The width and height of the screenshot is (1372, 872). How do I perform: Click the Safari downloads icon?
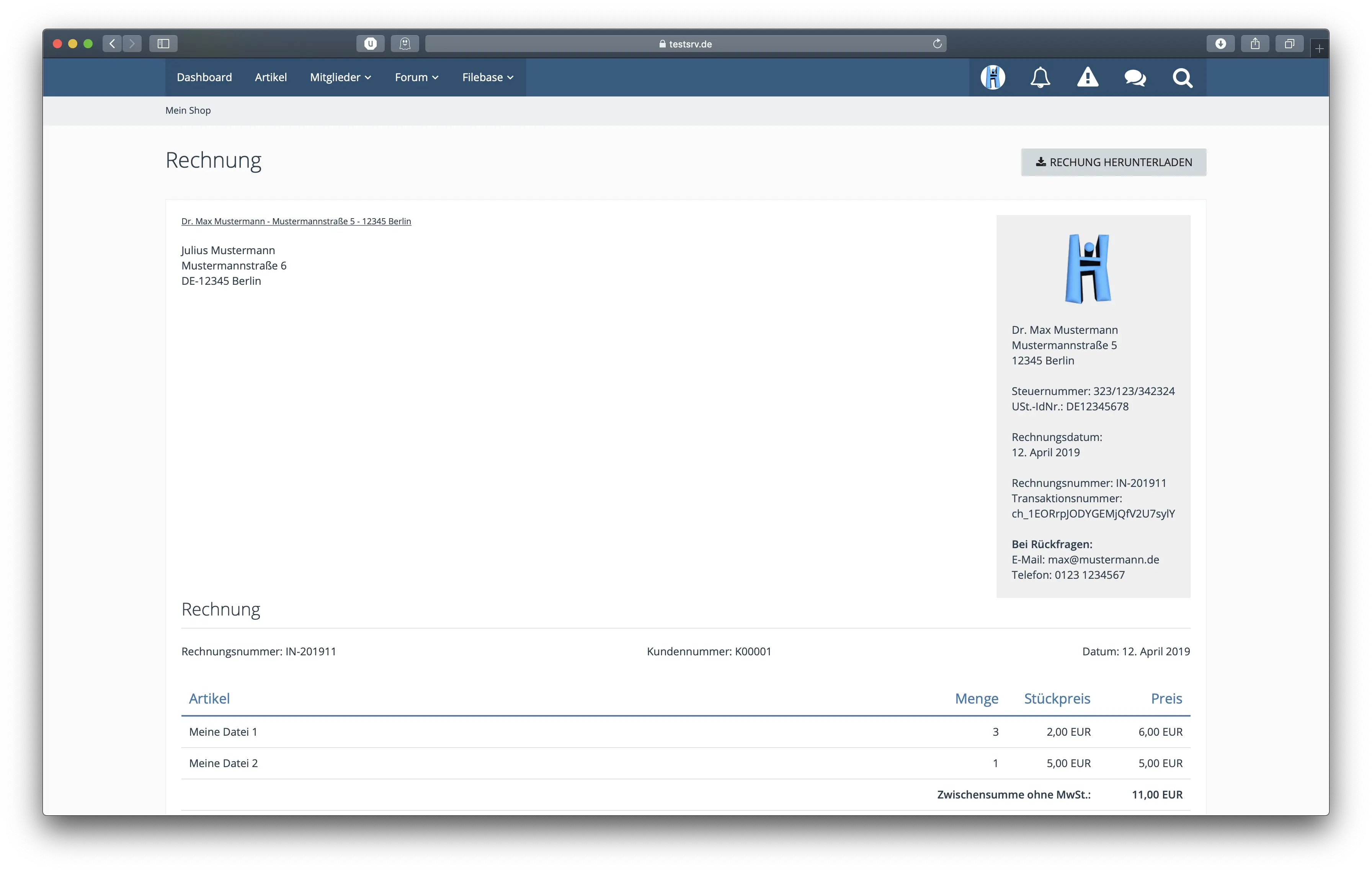pos(1220,44)
